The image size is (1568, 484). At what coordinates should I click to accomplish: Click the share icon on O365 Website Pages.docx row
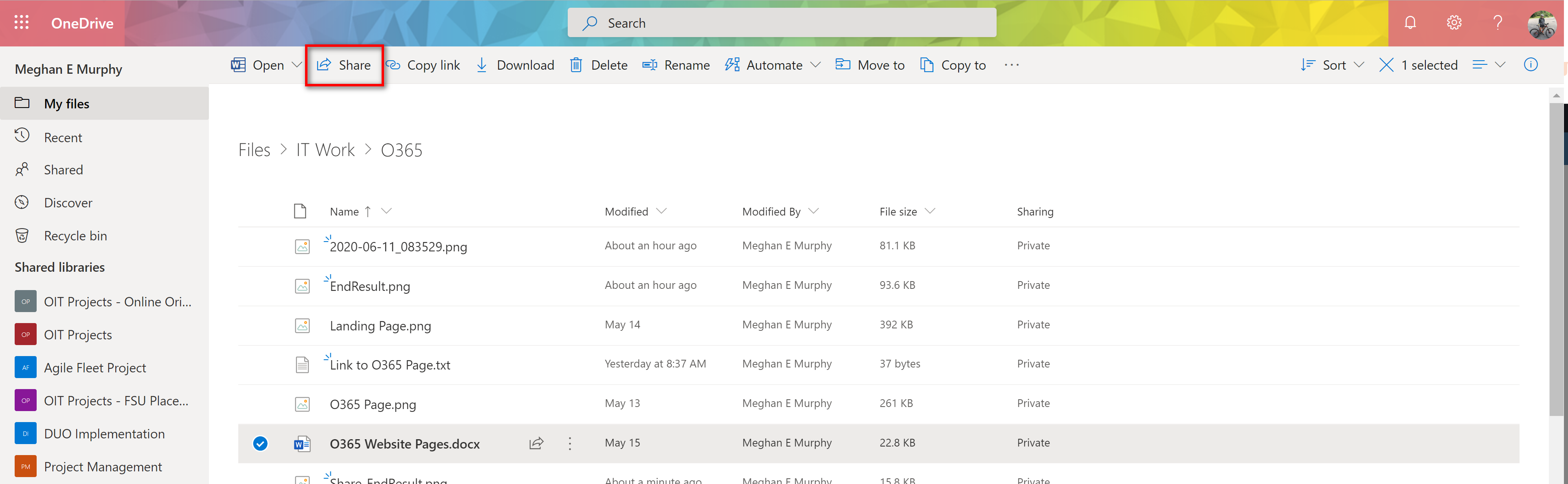(x=536, y=443)
